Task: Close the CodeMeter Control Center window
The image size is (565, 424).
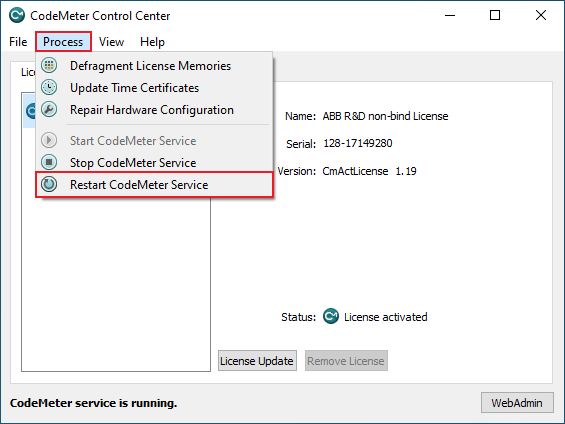Action: click(540, 15)
